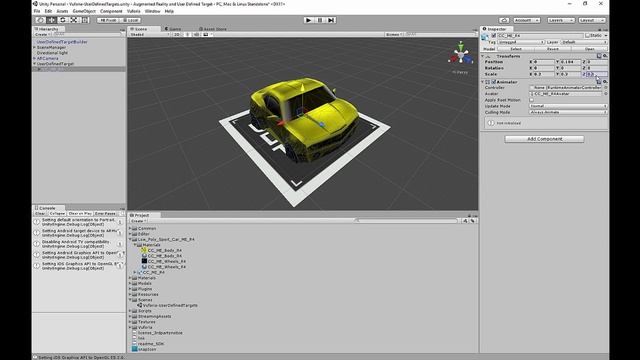Select the Move tool in toolbar

[51, 20]
